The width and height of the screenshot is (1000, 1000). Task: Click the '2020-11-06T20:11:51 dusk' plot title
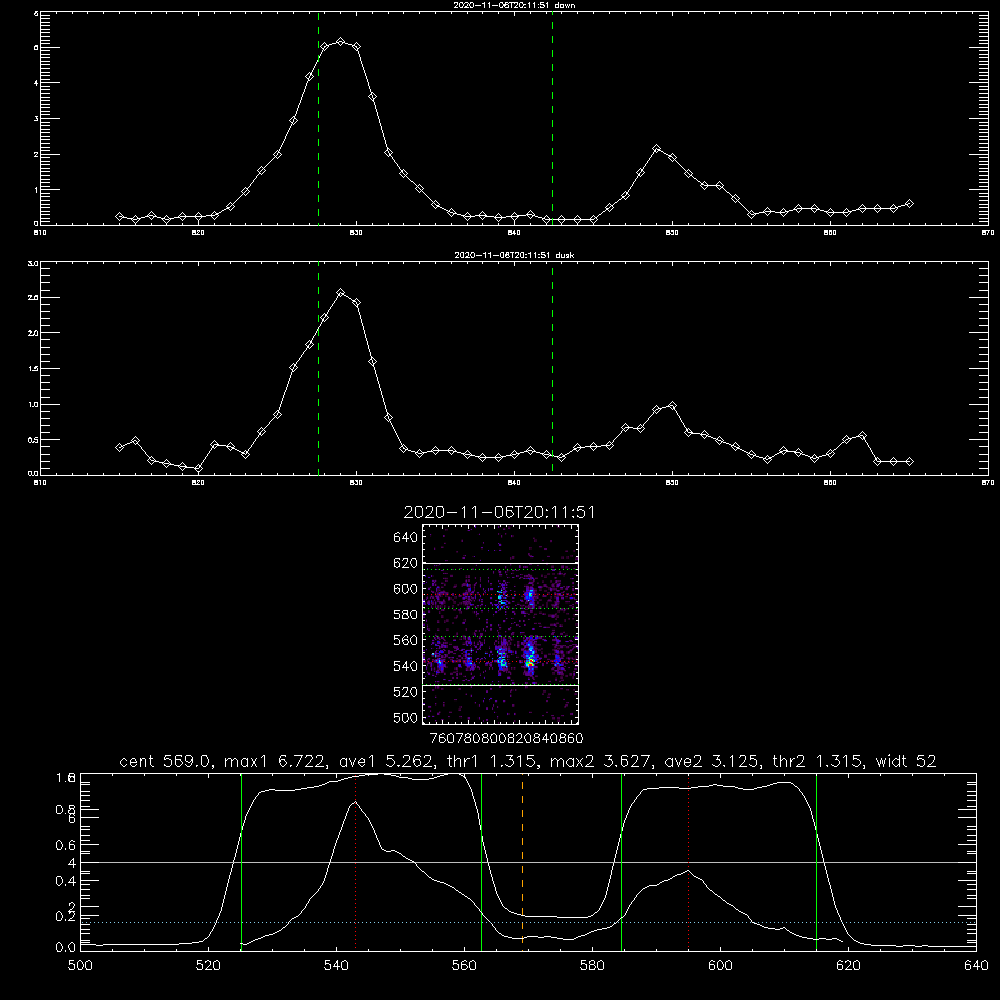(514, 255)
